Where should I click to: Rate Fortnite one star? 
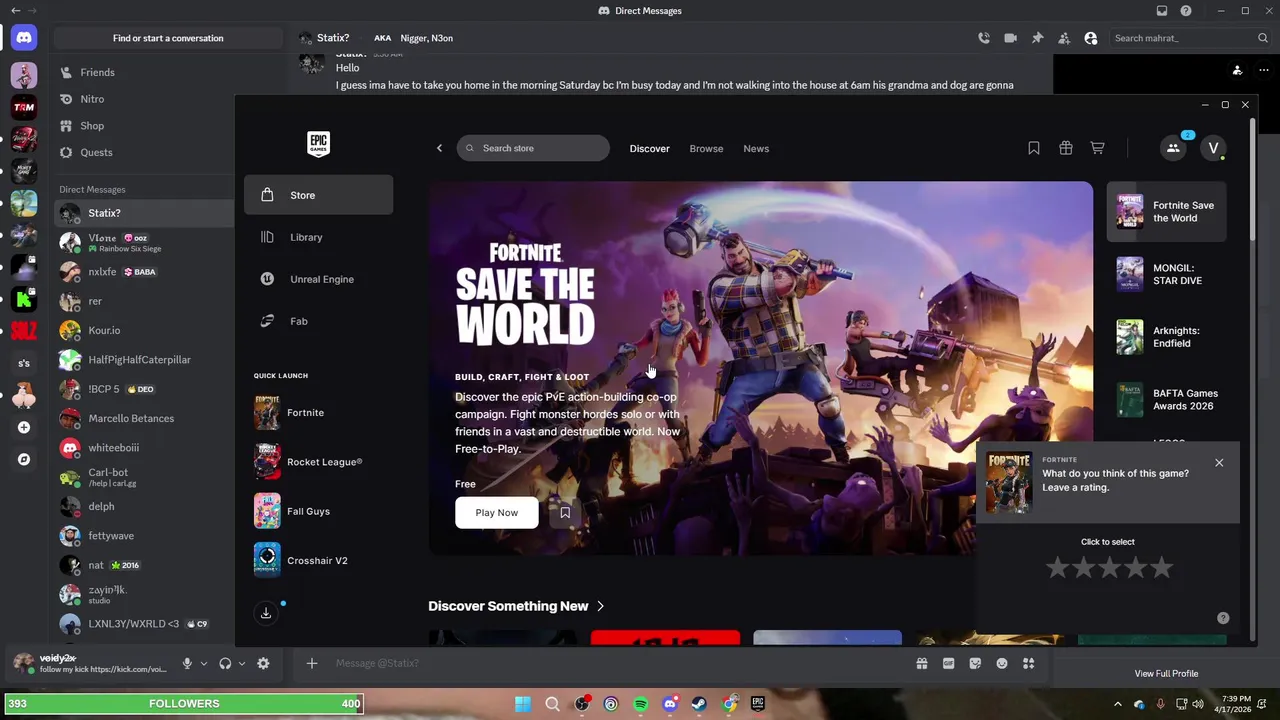click(x=1057, y=568)
